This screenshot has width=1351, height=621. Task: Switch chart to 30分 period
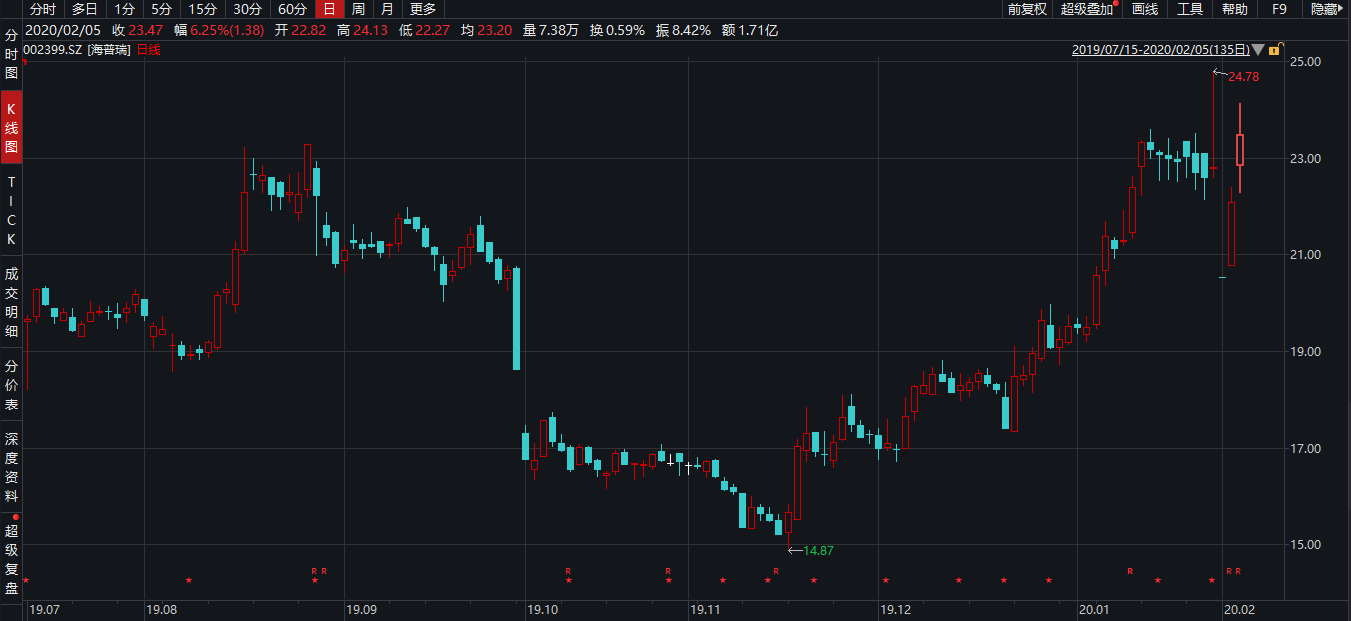(x=248, y=9)
